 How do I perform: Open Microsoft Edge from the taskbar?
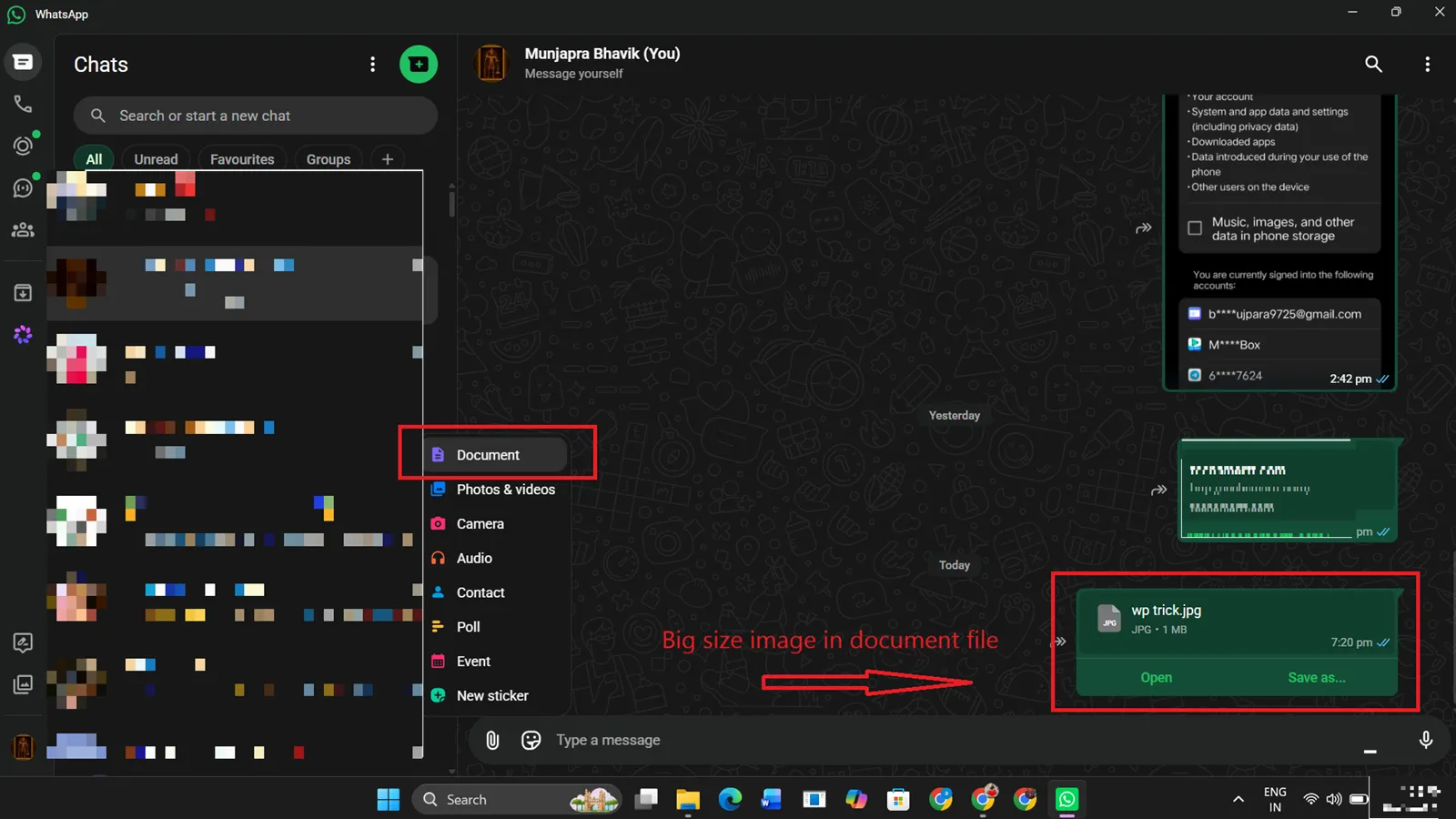click(730, 799)
